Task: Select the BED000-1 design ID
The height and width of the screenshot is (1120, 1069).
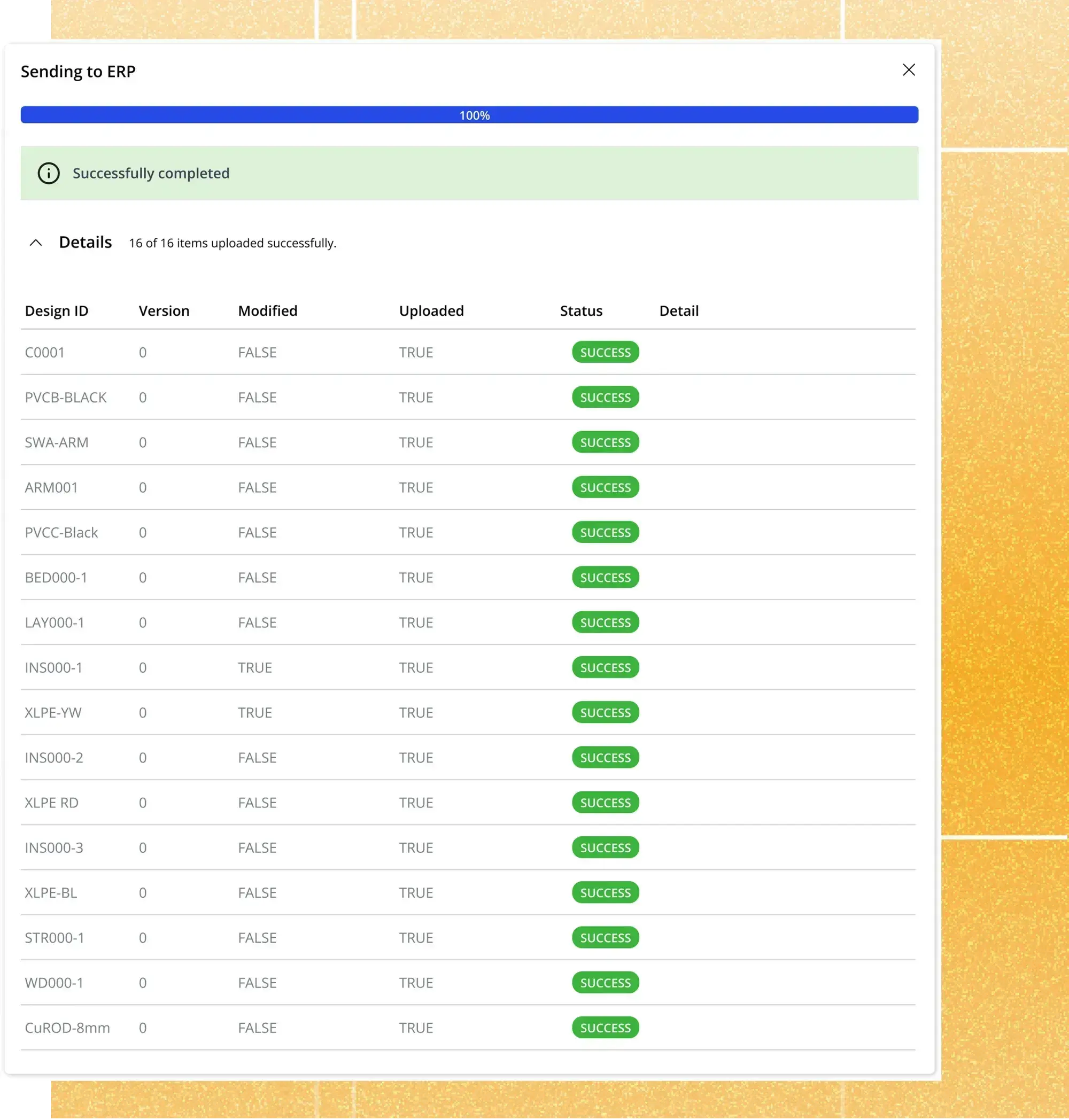Action: [56, 578]
